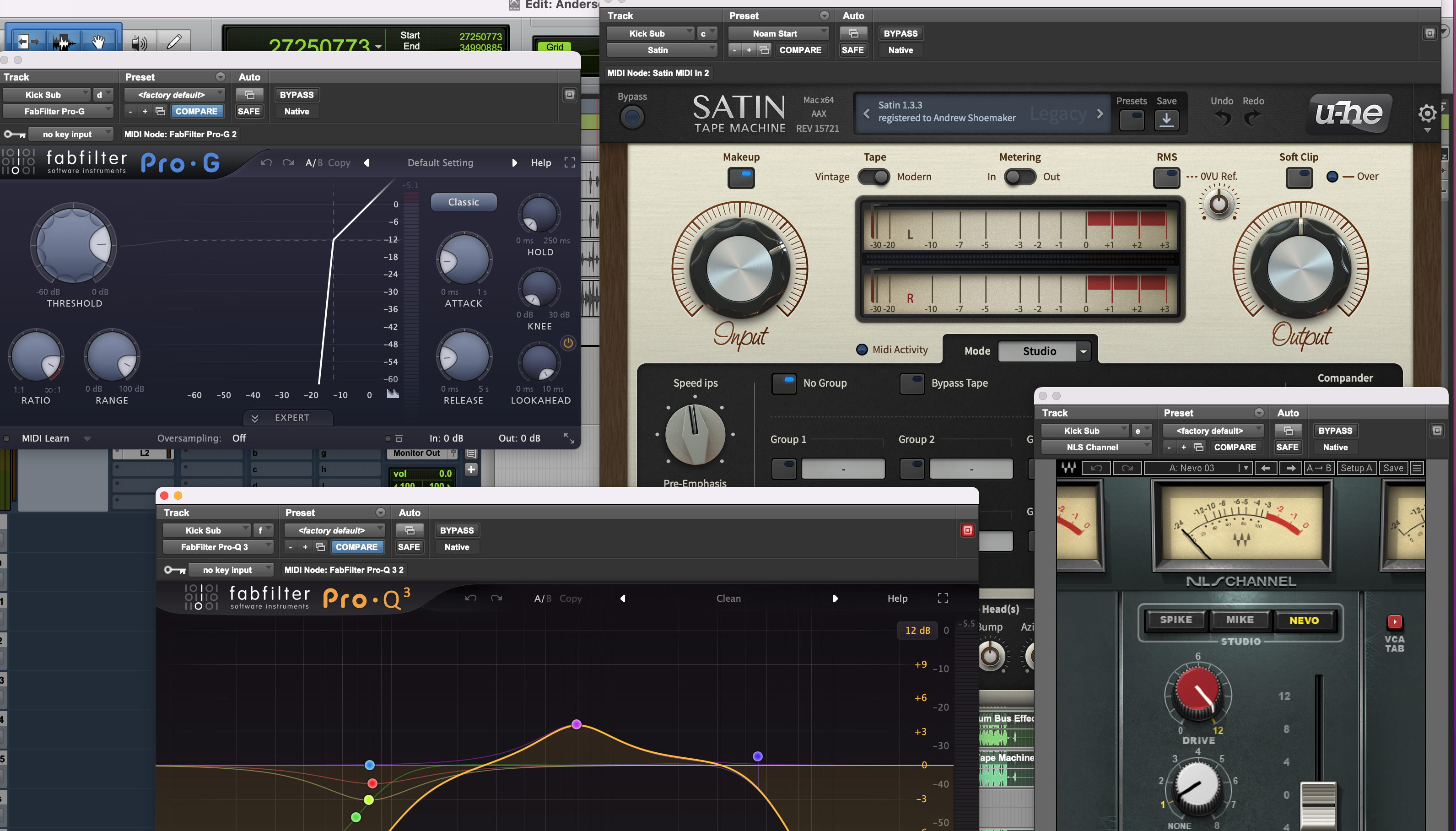Adjust Pro-G THRESHOLD knob
The width and height of the screenshot is (1456, 831).
pos(73,244)
